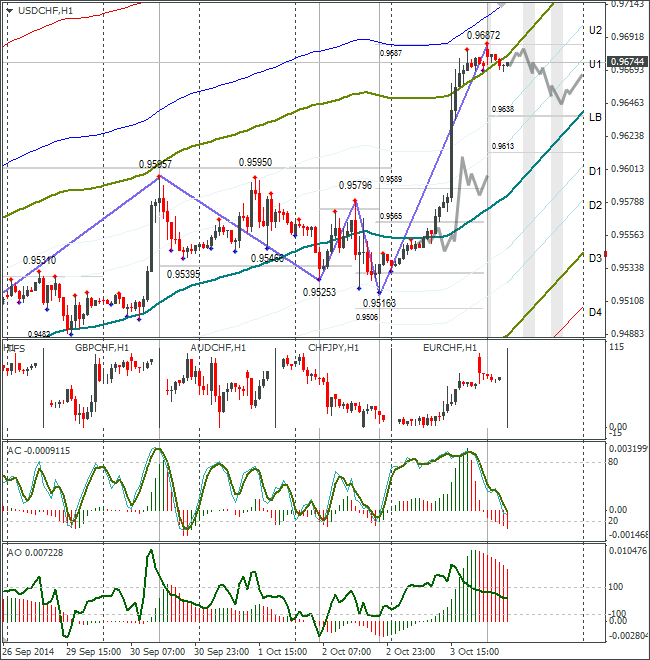The image size is (650, 660).
Task: Click the 0.9565 level label
Action: point(391,216)
